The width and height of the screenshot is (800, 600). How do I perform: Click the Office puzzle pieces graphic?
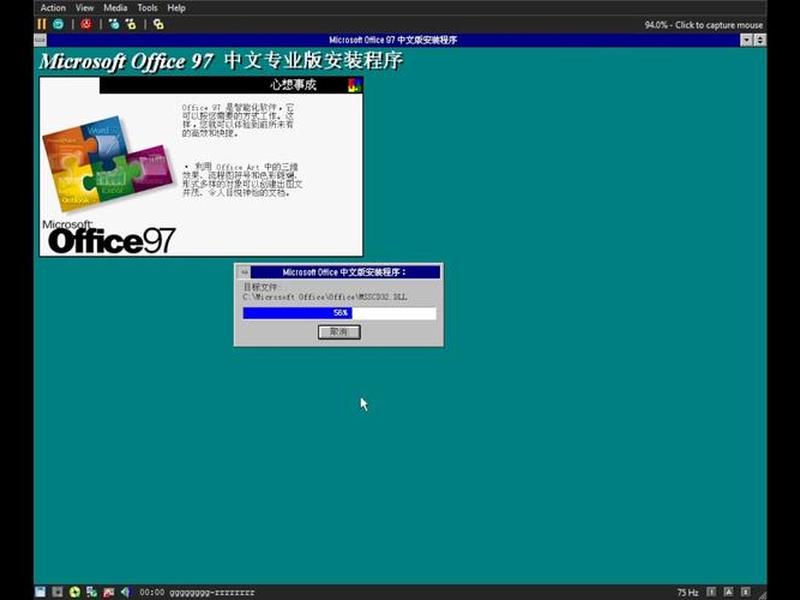pyautogui.click(x=108, y=162)
